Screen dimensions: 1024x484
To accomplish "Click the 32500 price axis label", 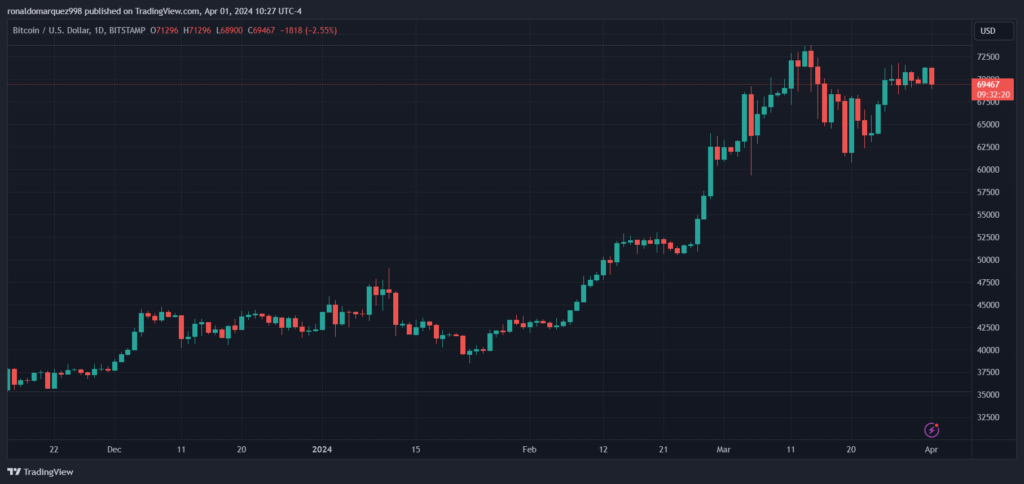I will click(987, 417).
